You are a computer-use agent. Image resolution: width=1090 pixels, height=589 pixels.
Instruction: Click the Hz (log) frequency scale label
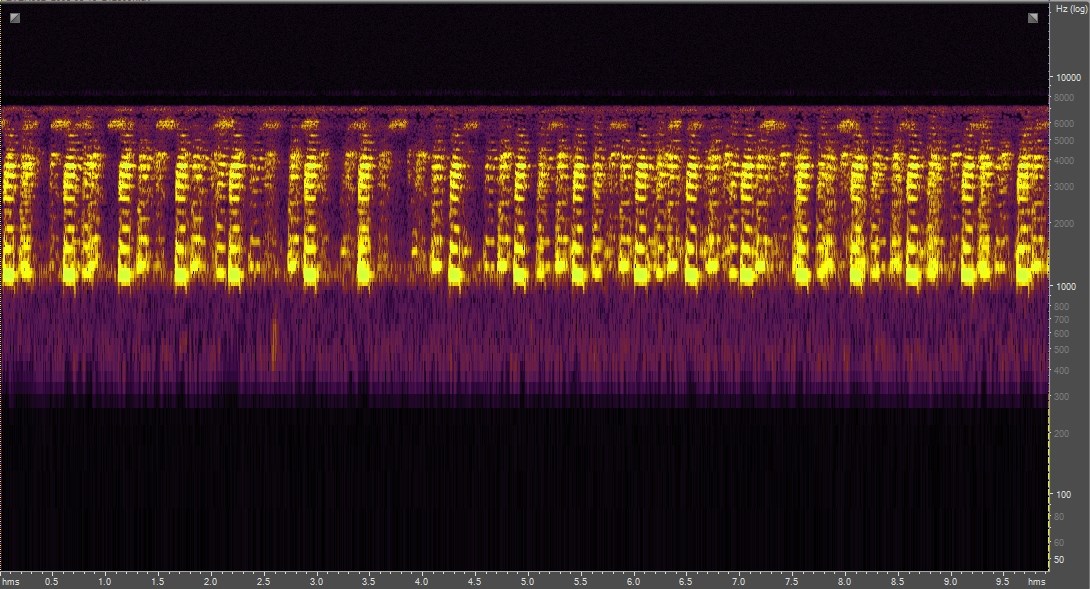coord(1067,8)
